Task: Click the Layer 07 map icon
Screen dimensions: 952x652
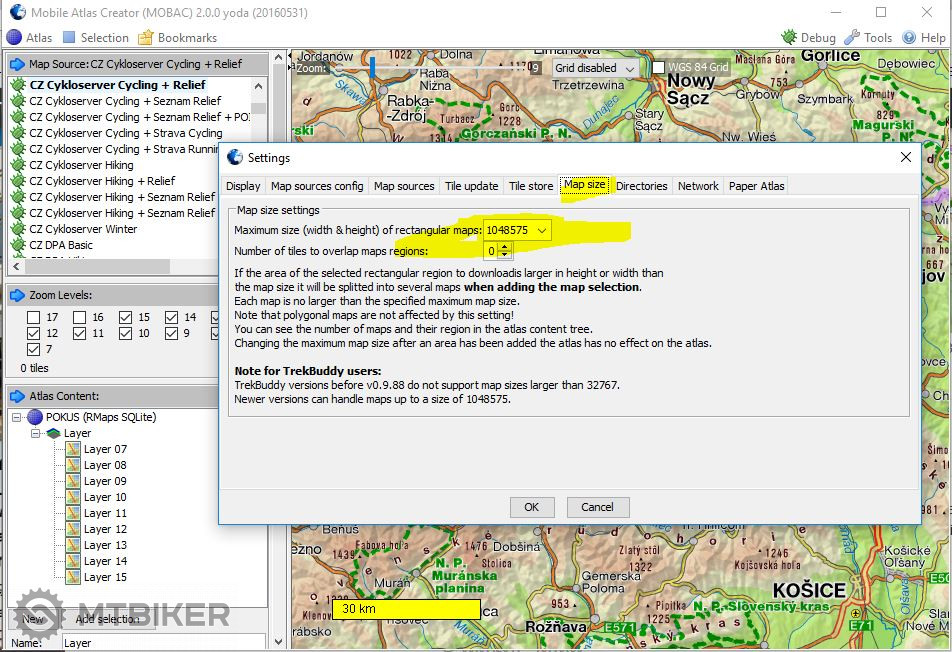Action: [x=72, y=449]
